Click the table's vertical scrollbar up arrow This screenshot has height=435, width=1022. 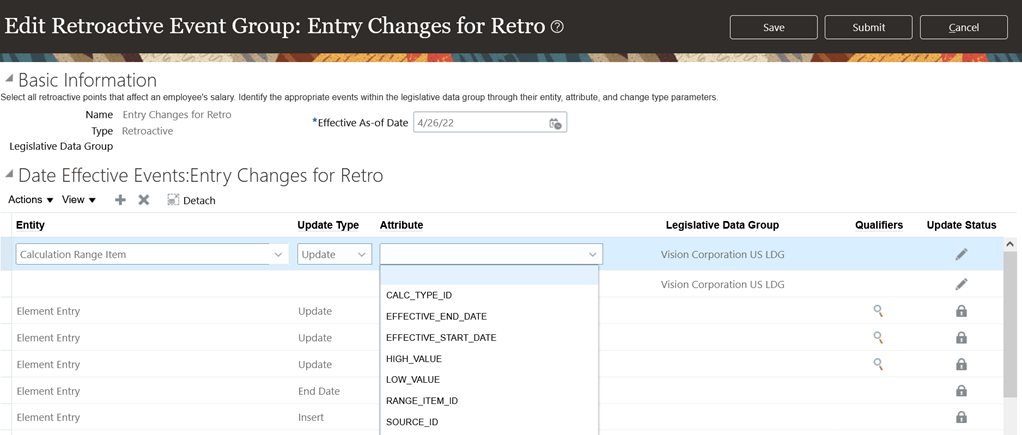coord(1010,244)
